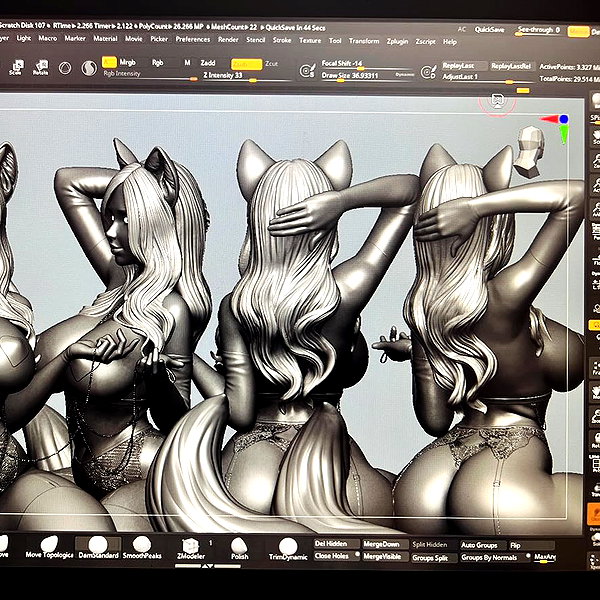The image size is (600, 600).
Task: Pick the ZModeler brush icon
Action: coord(191,549)
